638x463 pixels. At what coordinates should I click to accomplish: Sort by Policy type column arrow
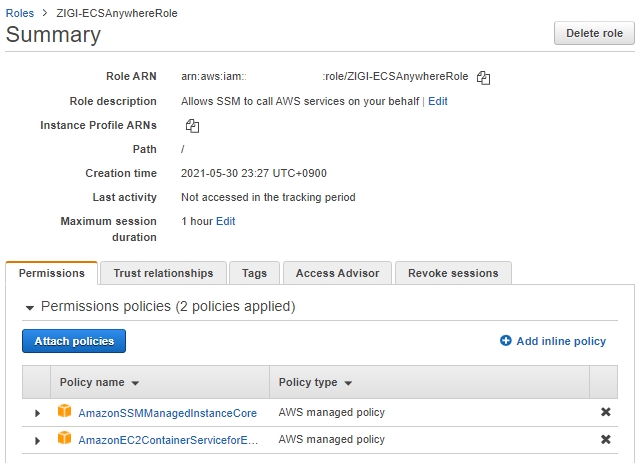(x=348, y=383)
